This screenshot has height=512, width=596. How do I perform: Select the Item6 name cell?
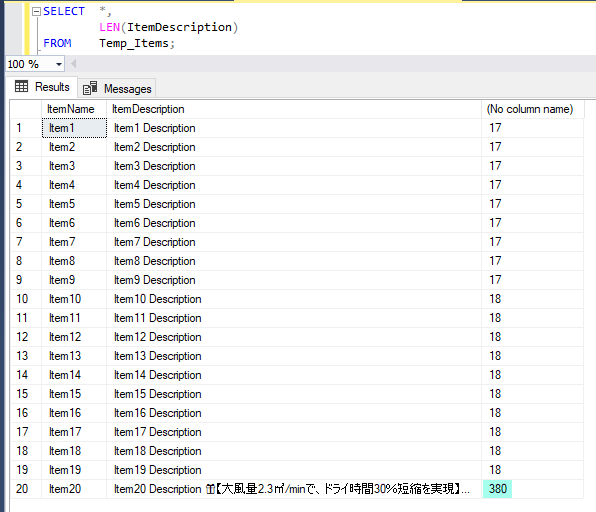tap(74, 223)
